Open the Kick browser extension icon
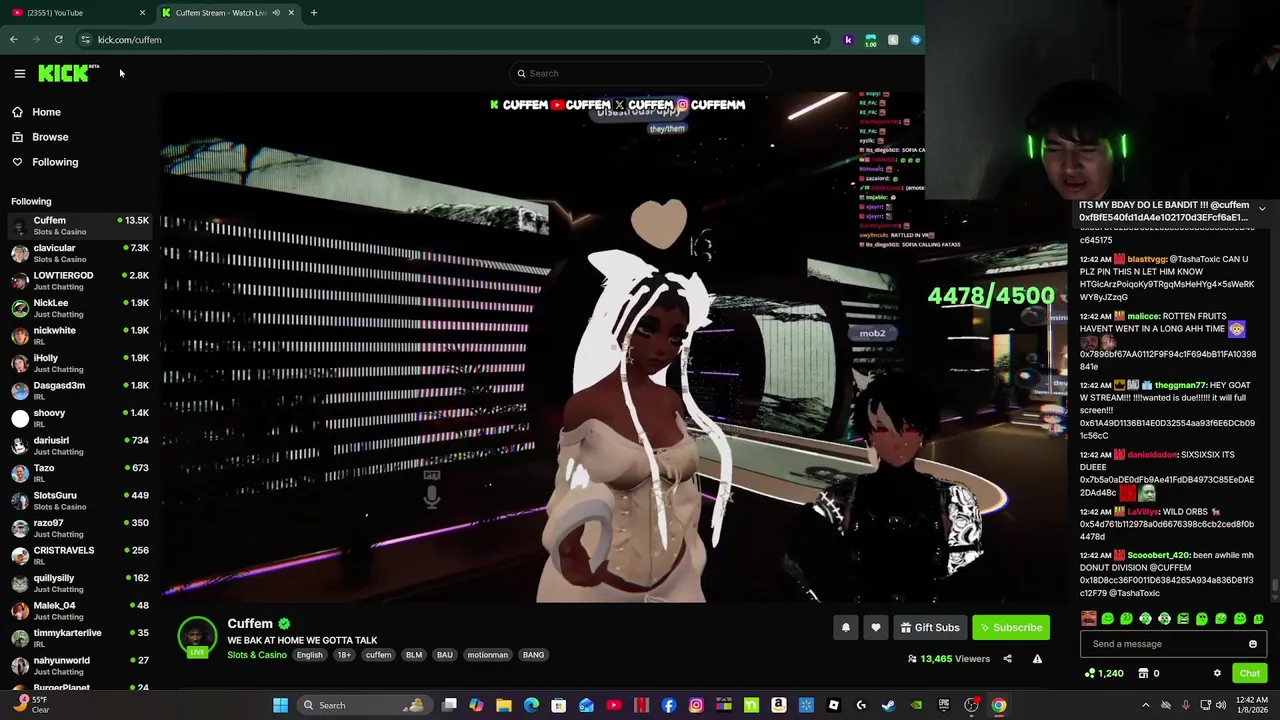1280x720 pixels. coord(848,40)
